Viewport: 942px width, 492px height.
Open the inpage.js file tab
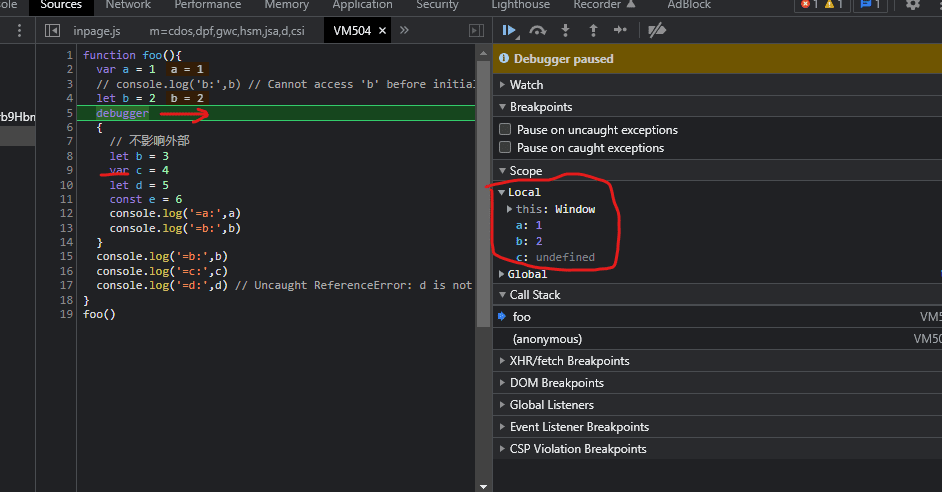[97, 31]
